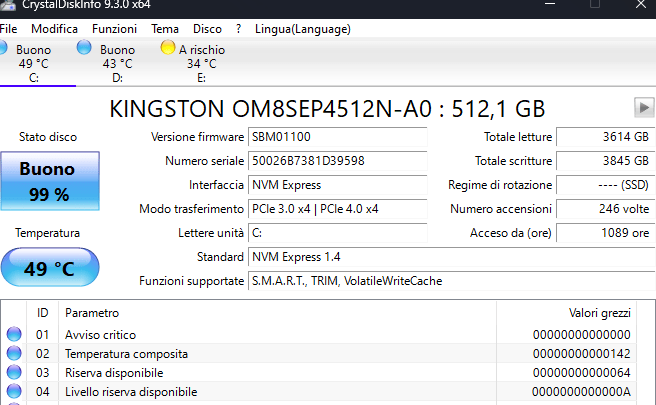Image resolution: width=656 pixels, height=405 pixels.
Task: Open the Tema menu
Action: point(165,29)
